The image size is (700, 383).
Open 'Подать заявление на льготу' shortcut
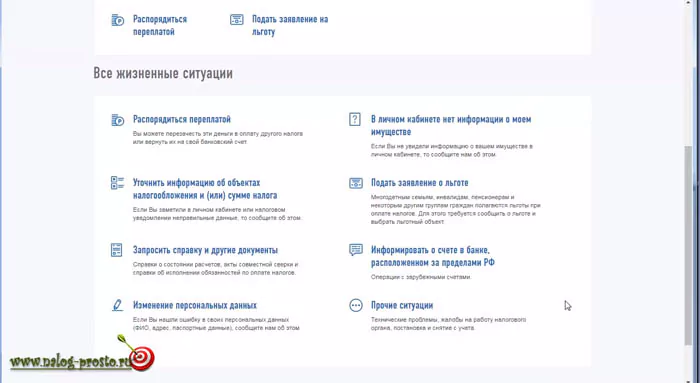[x=290, y=25]
